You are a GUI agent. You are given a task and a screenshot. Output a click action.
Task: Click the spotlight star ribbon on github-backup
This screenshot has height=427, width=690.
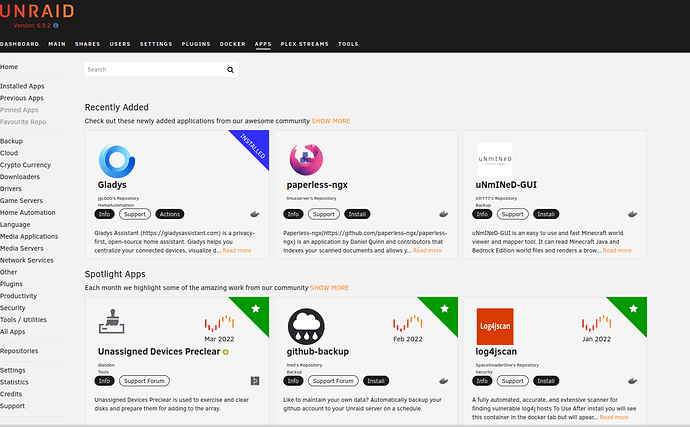click(444, 309)
